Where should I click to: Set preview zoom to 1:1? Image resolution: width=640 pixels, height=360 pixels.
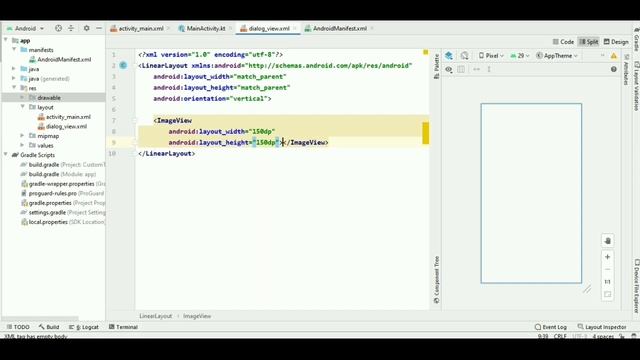(607, 282)
